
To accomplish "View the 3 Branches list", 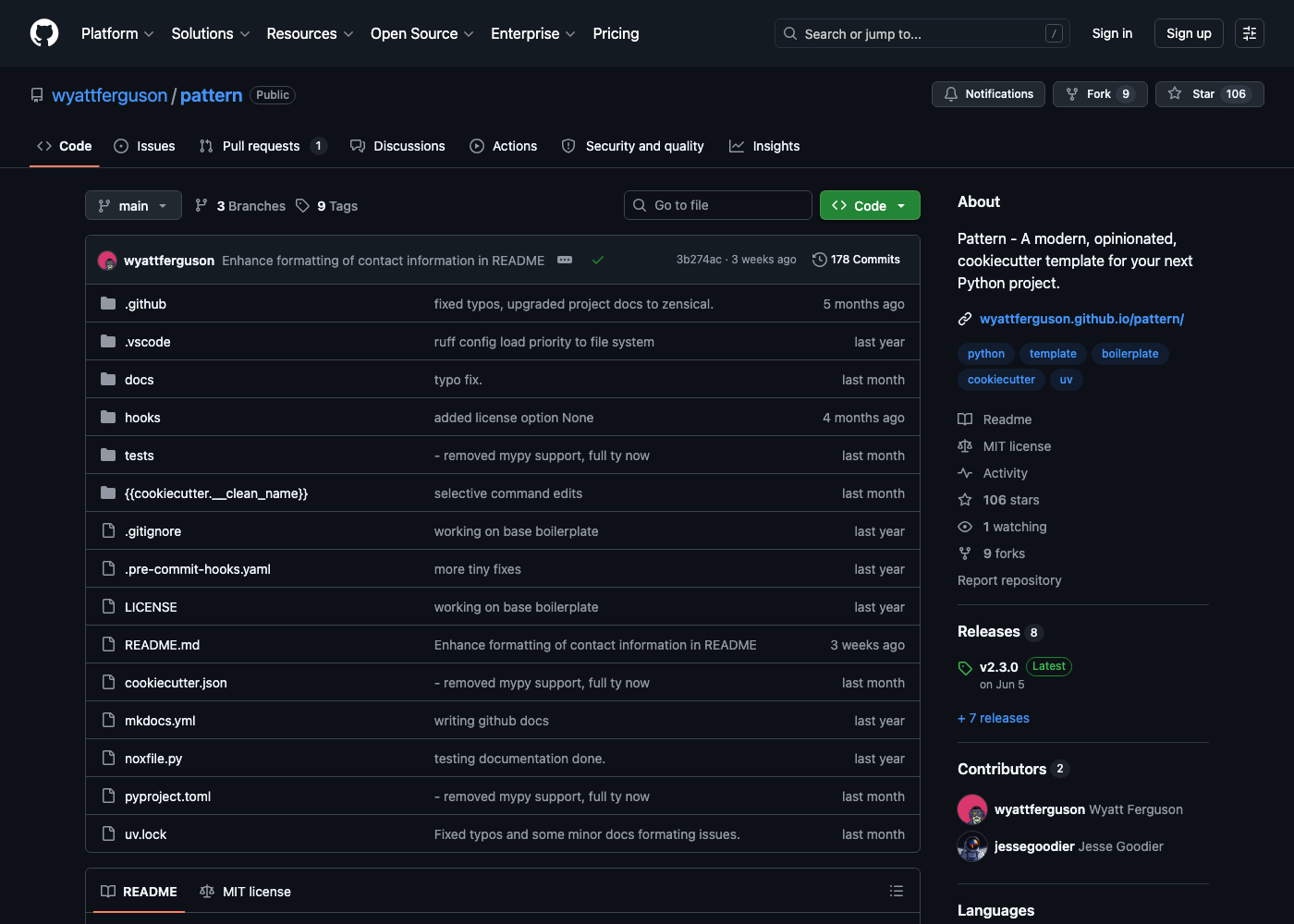I will pyautogui.click(x=240, y=206).
